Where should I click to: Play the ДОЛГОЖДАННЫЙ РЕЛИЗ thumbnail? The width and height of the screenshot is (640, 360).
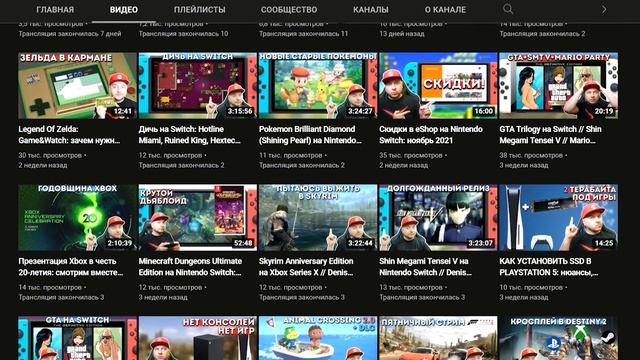pos(438,218)
